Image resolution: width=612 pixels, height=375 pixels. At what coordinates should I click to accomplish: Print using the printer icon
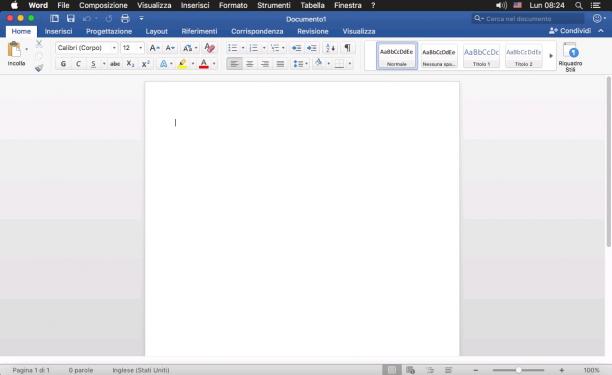tap(125, 18)
